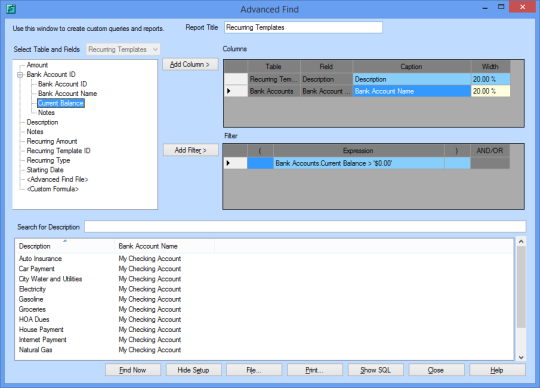Click Description caption cell in Columns grid

(x=412, y=79)
